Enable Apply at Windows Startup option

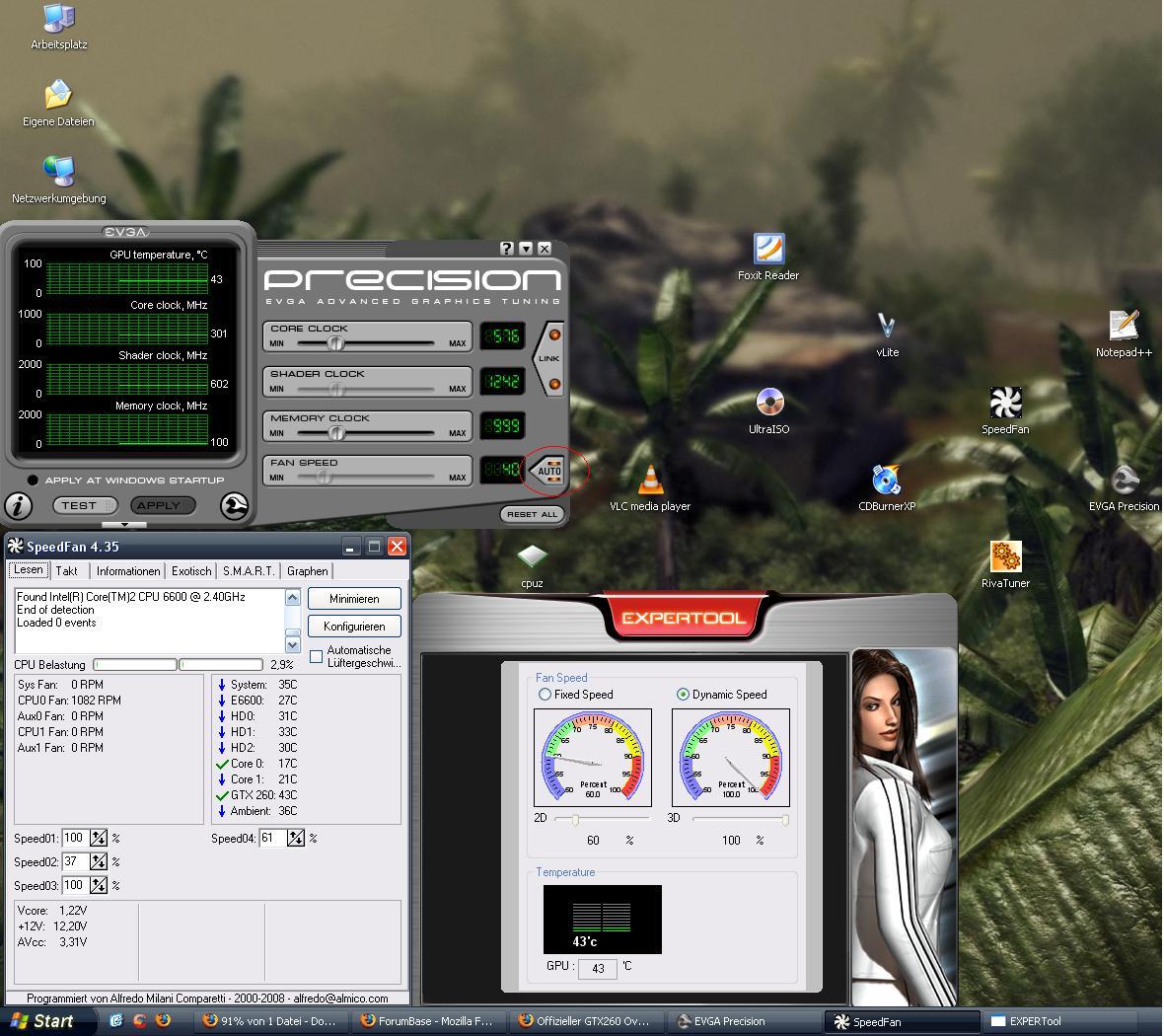33,480
